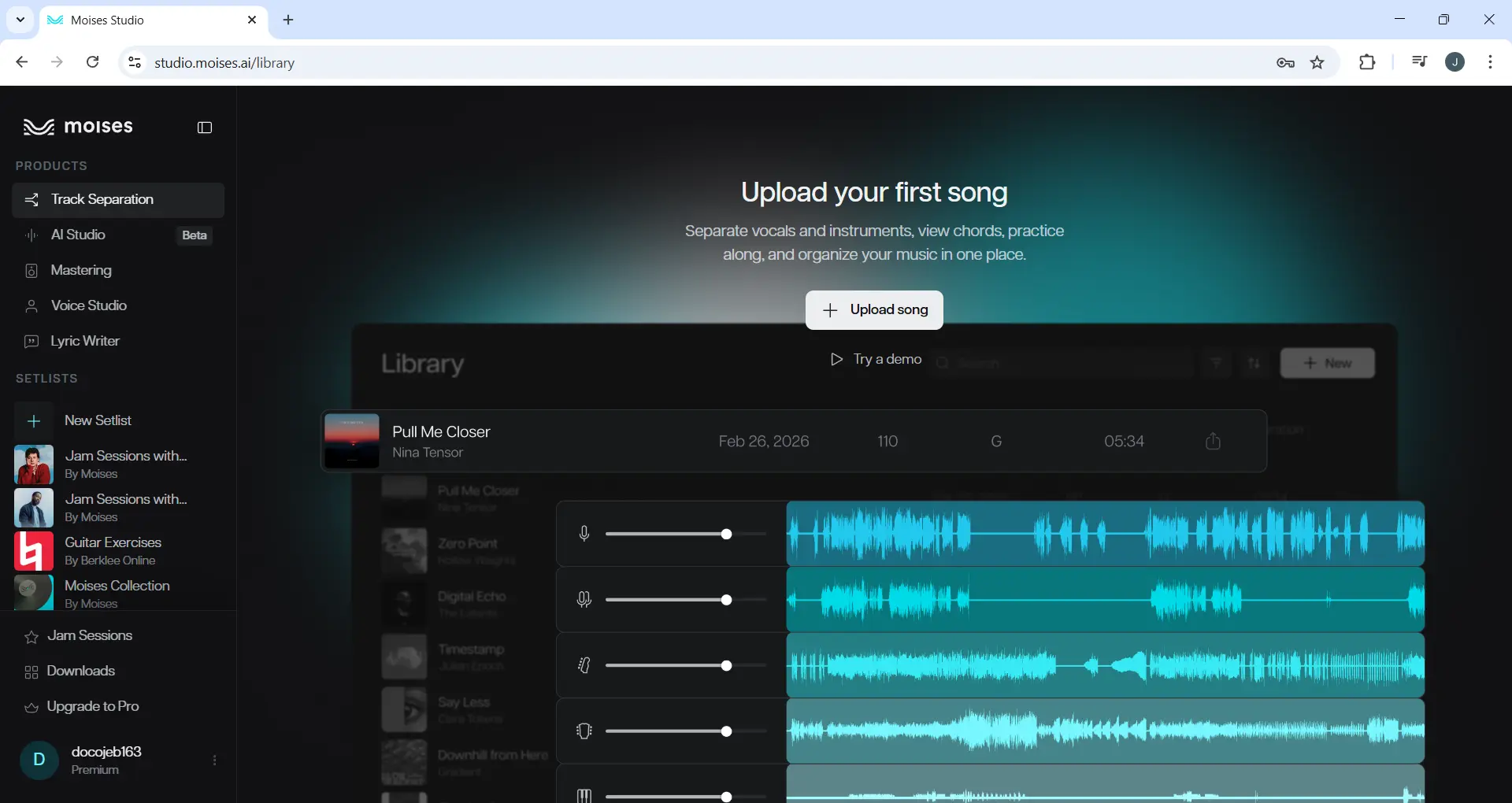
Task: Select the Moises Studio browser tab
Action: point(154,20)
